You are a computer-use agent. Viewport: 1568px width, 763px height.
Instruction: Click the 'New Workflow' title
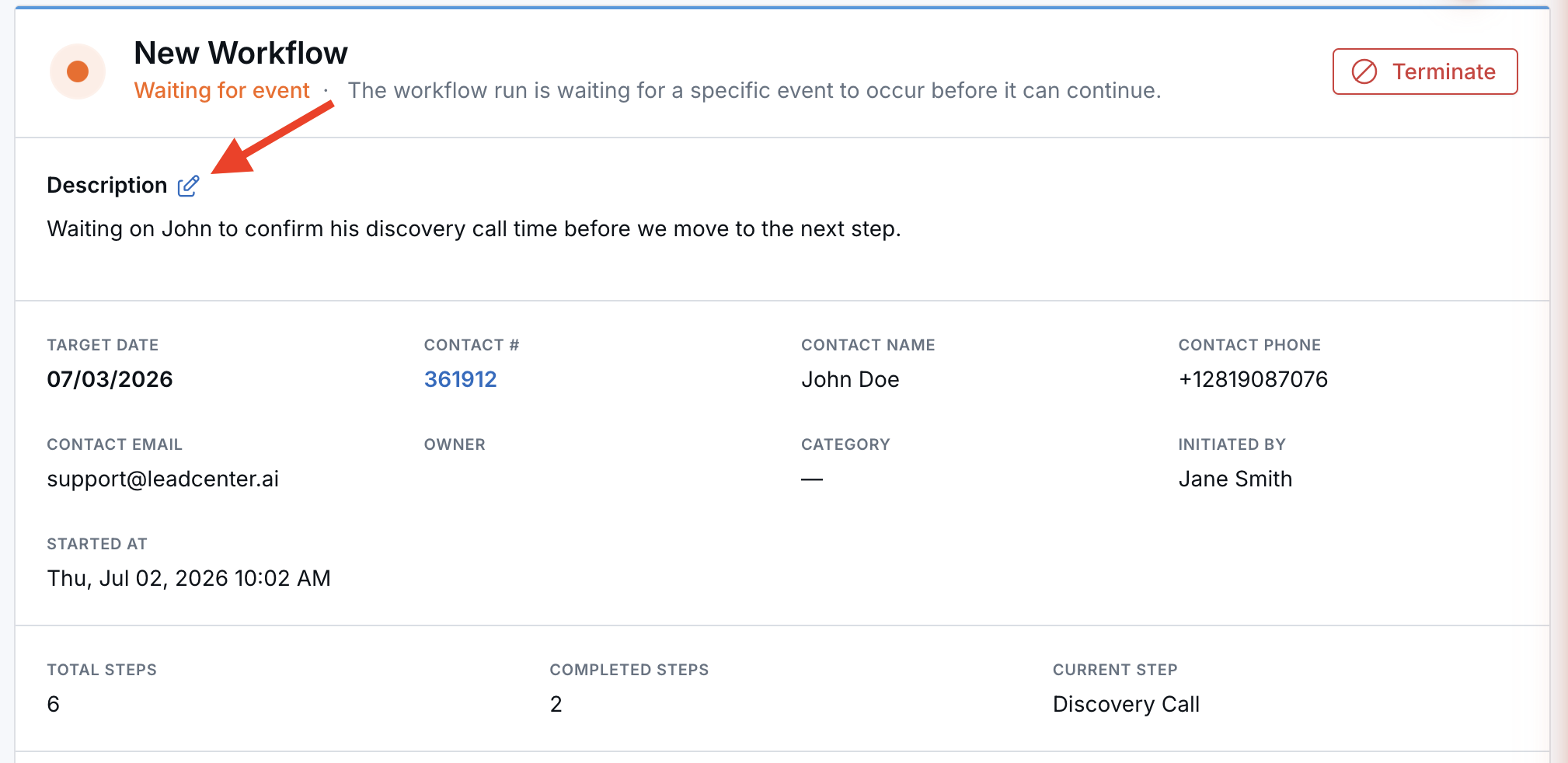241,53
